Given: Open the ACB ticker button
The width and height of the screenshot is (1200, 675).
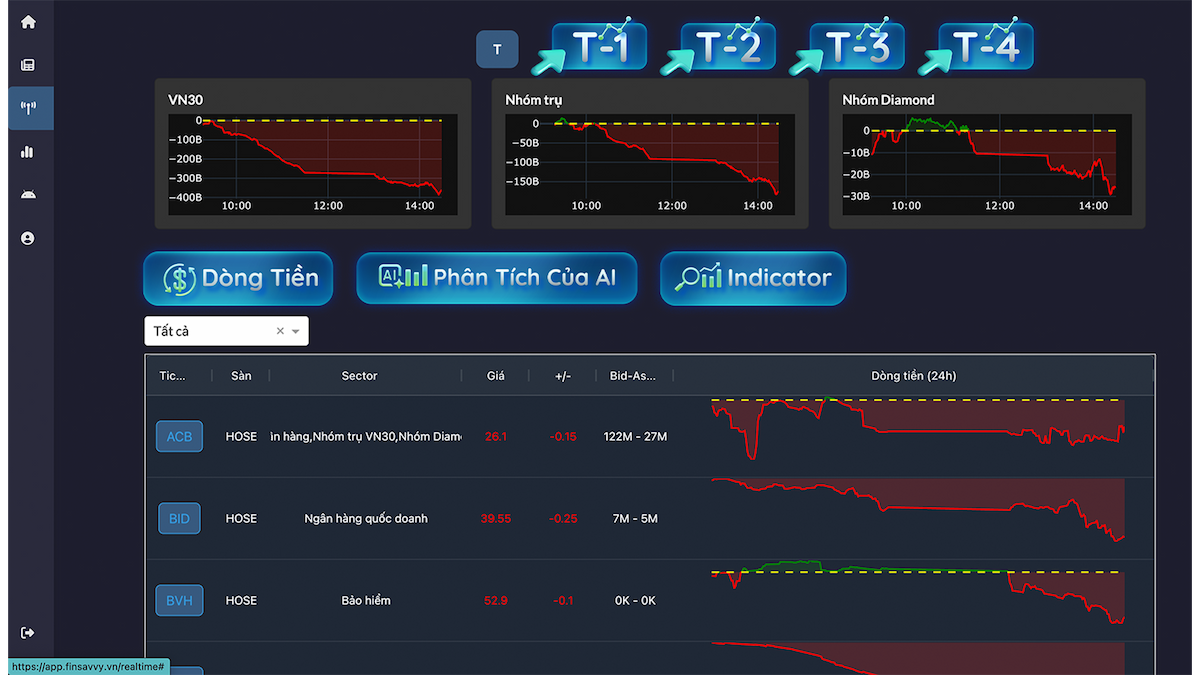Looking at the screenshot, I should click(179, 436).
